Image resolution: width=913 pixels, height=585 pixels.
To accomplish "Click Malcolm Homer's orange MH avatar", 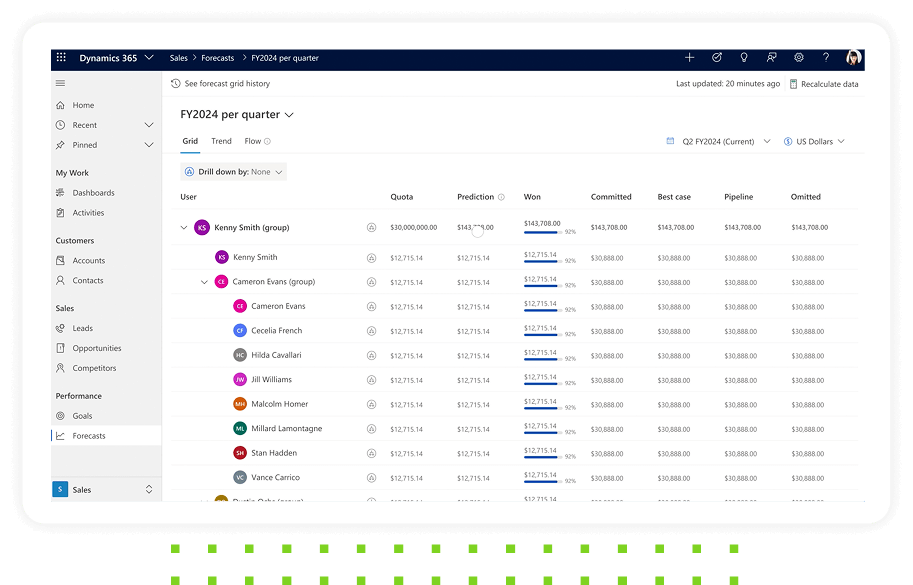I will (240, 404).
